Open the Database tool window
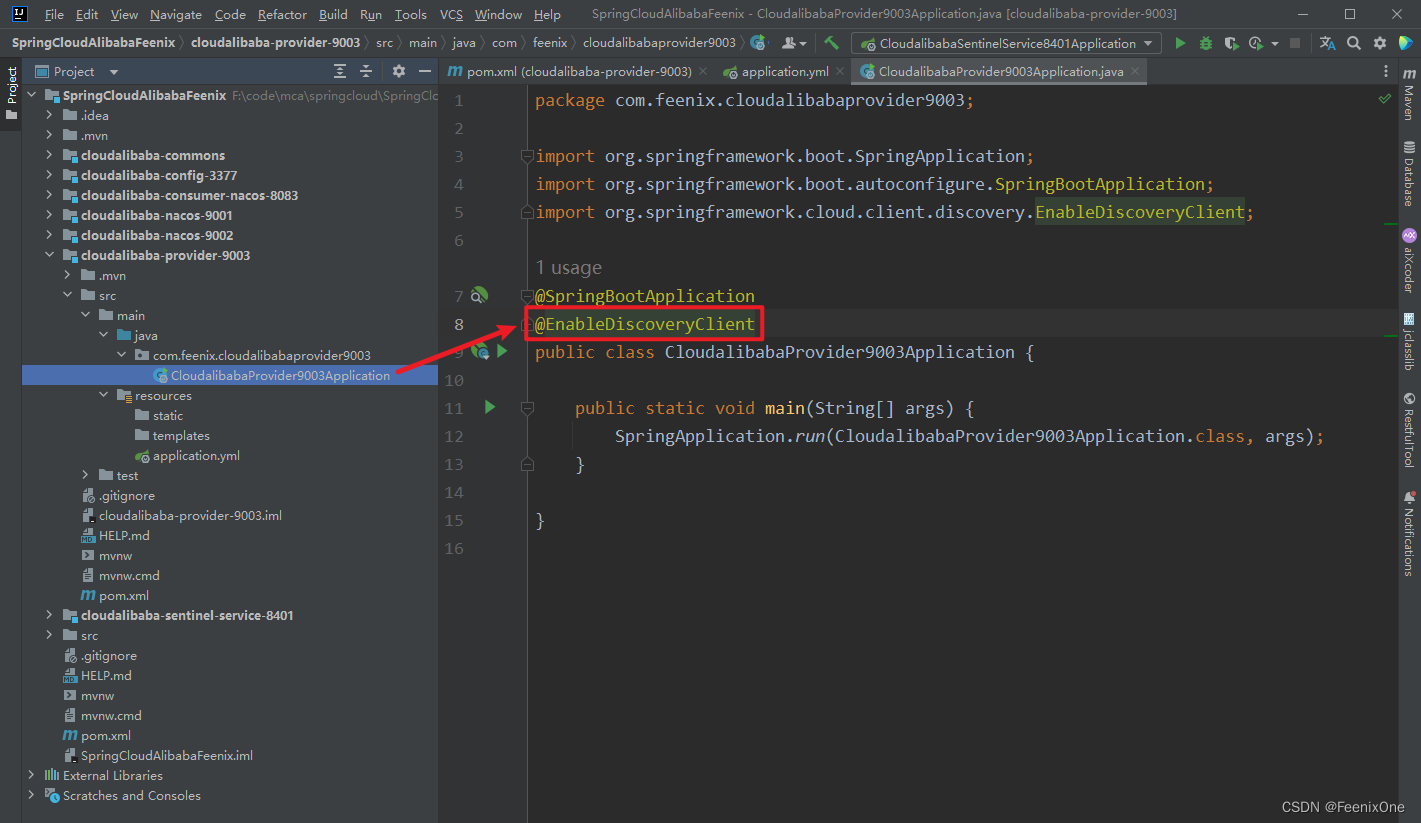The width and height of the screenshot is (1421, 823). (1409, 174)
